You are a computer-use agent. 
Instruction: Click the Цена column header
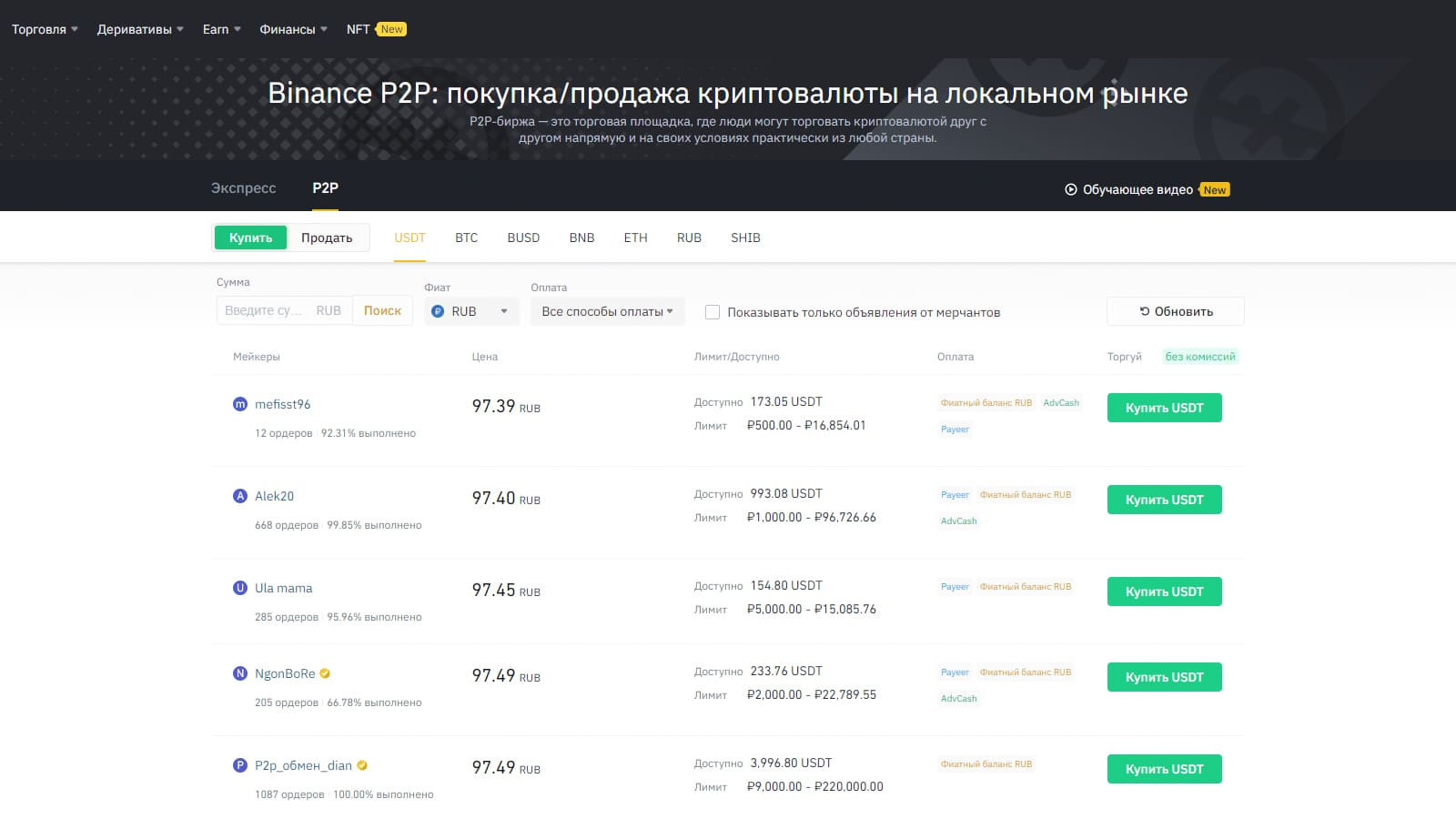pyautogui.click(x=485, y=357)
